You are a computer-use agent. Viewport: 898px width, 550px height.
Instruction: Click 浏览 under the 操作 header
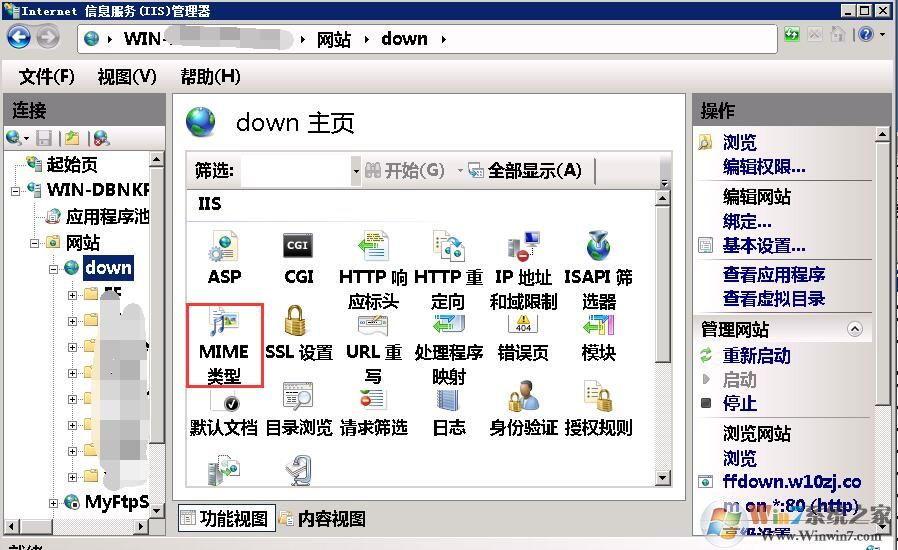click(x=739, y=142)
